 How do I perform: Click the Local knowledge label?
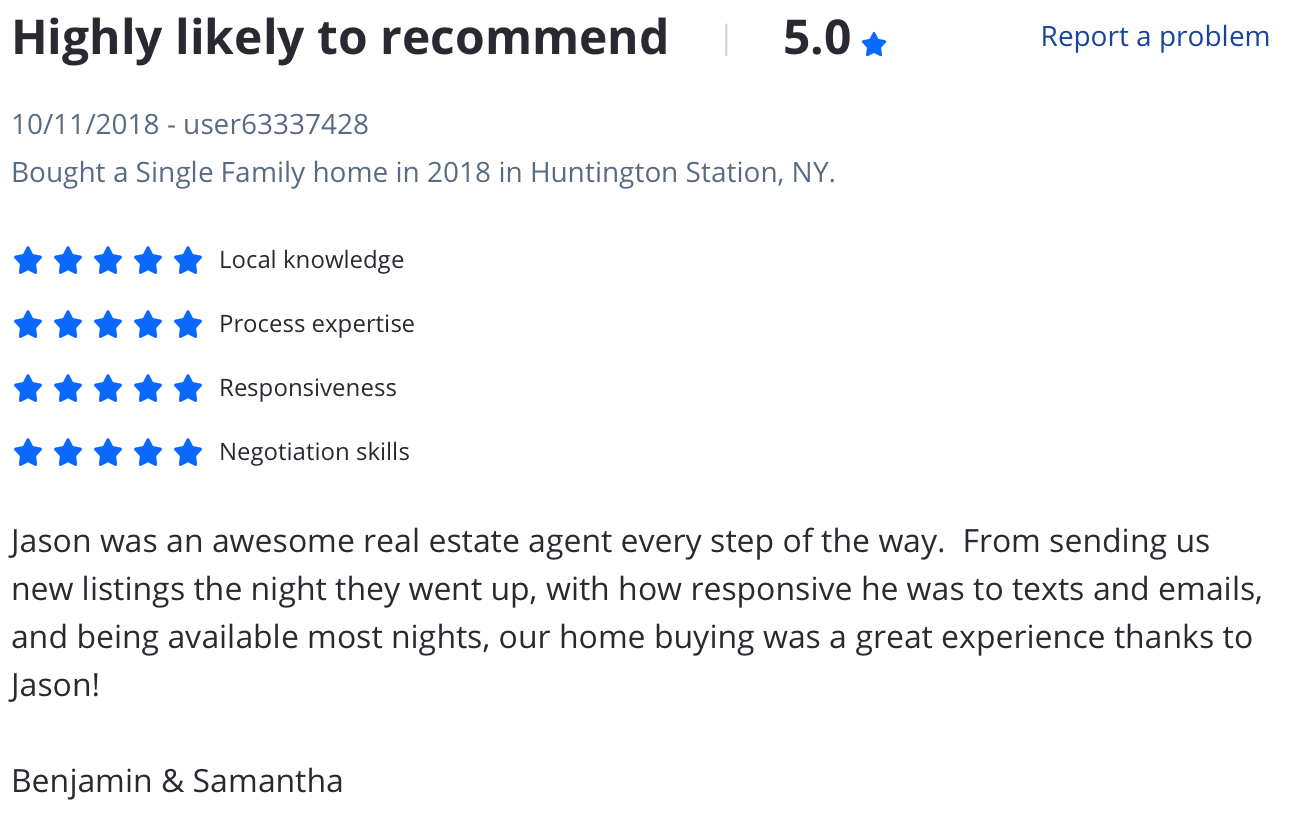[x=311, y=260]
